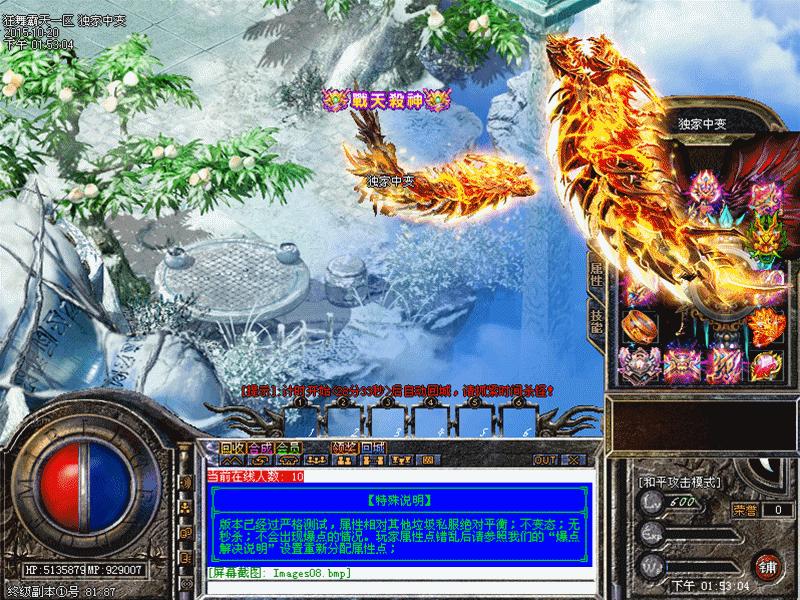Click the three-figure group icon in toolbar
Image resolution: width=800 pixels, height=600 pixels.
tap(316, 460)
